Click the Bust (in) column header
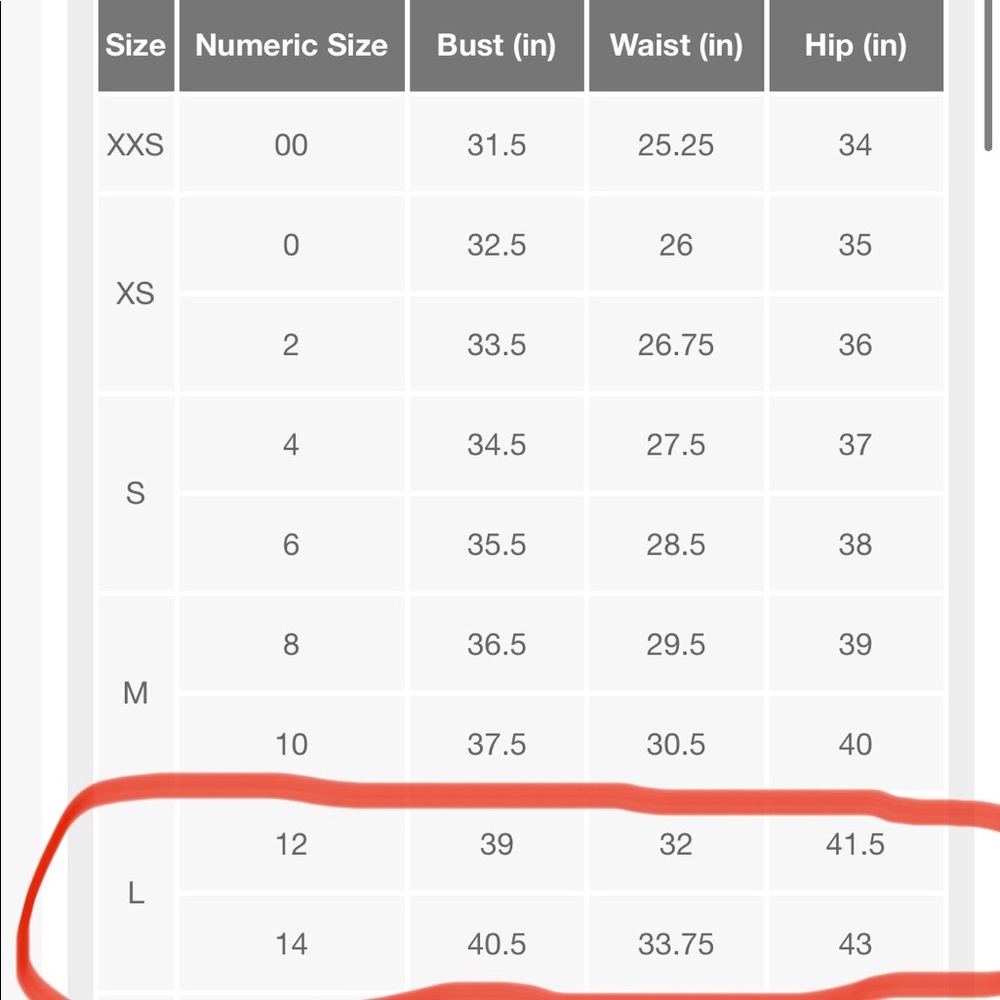The height and width of the screenshot is (1000, 1000). pyautogui.click(x=496, y=45)
